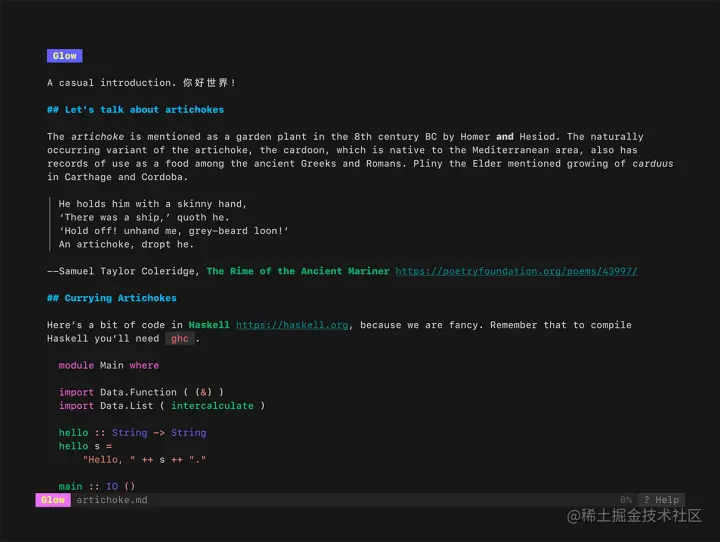Screen dimensions: 720x542
Task: Click the purple Glow title badge
Action: point(65,56)
